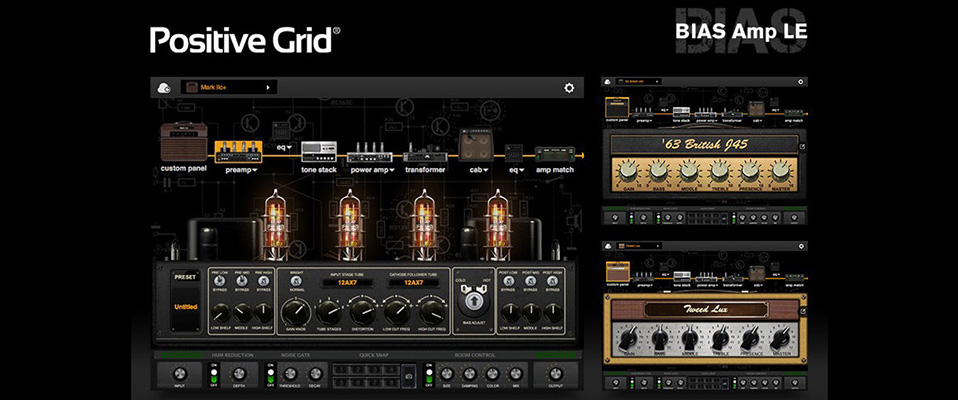Click the Output level knob
The width and height of the screenshot is (958, 400).
pyautogui.click(x=555, y=373)
